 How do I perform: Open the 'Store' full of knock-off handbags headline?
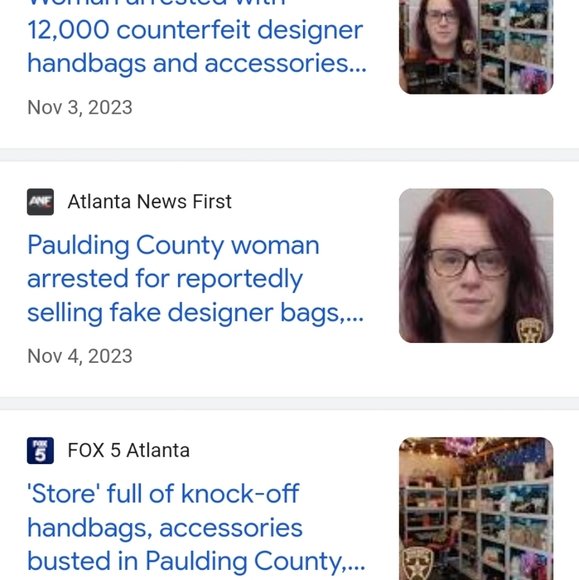196,527
